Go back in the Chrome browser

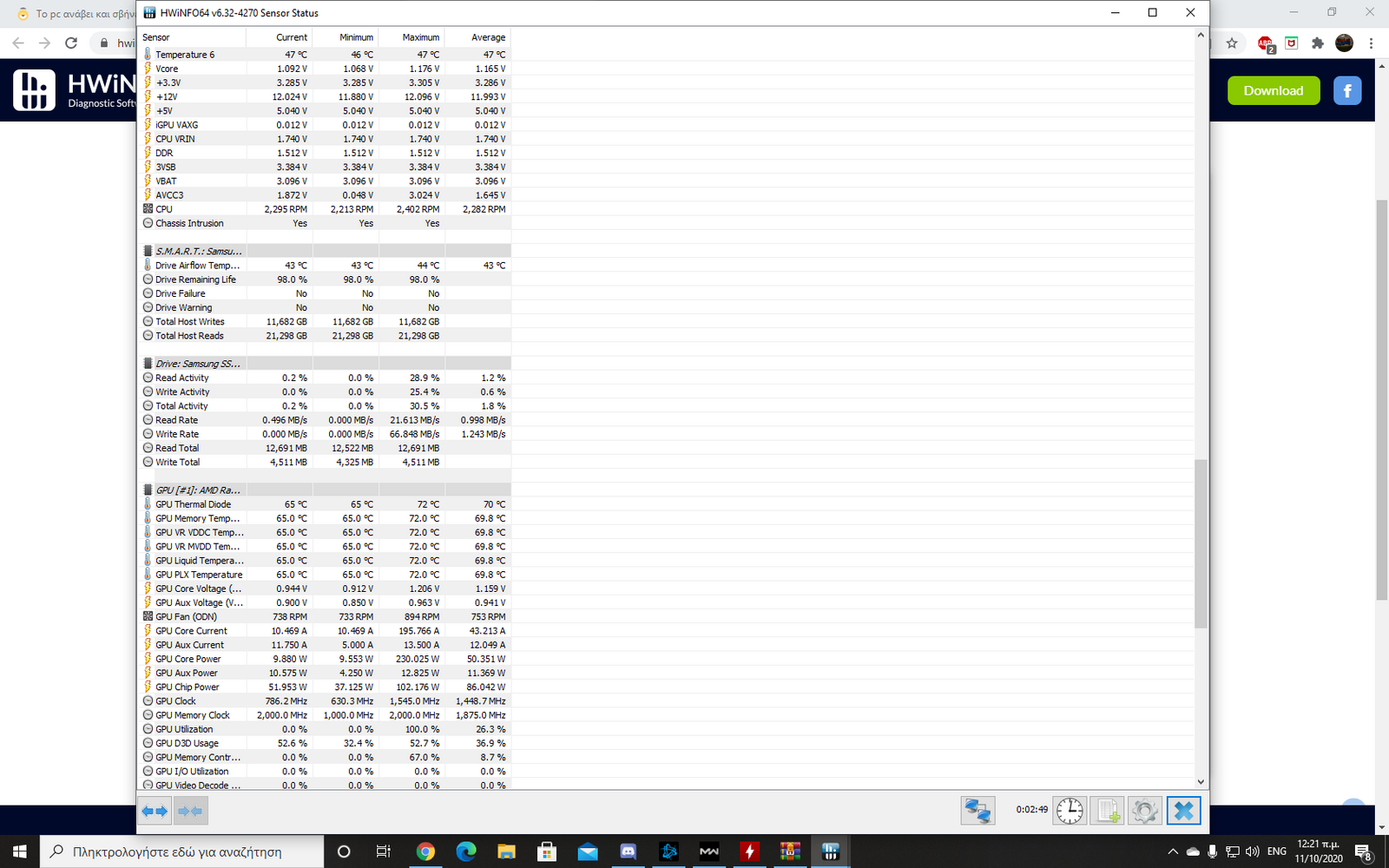click(18, 43)
